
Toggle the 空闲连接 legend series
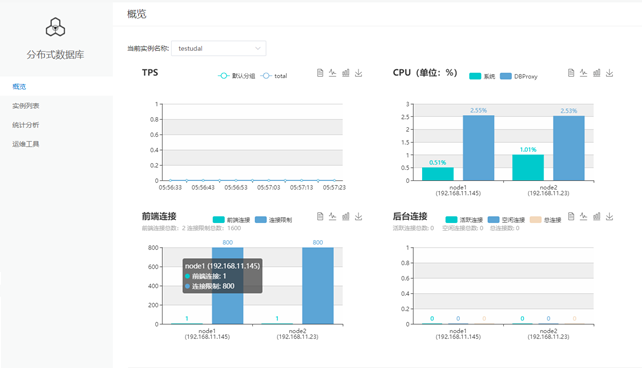(x=506, y=220)
